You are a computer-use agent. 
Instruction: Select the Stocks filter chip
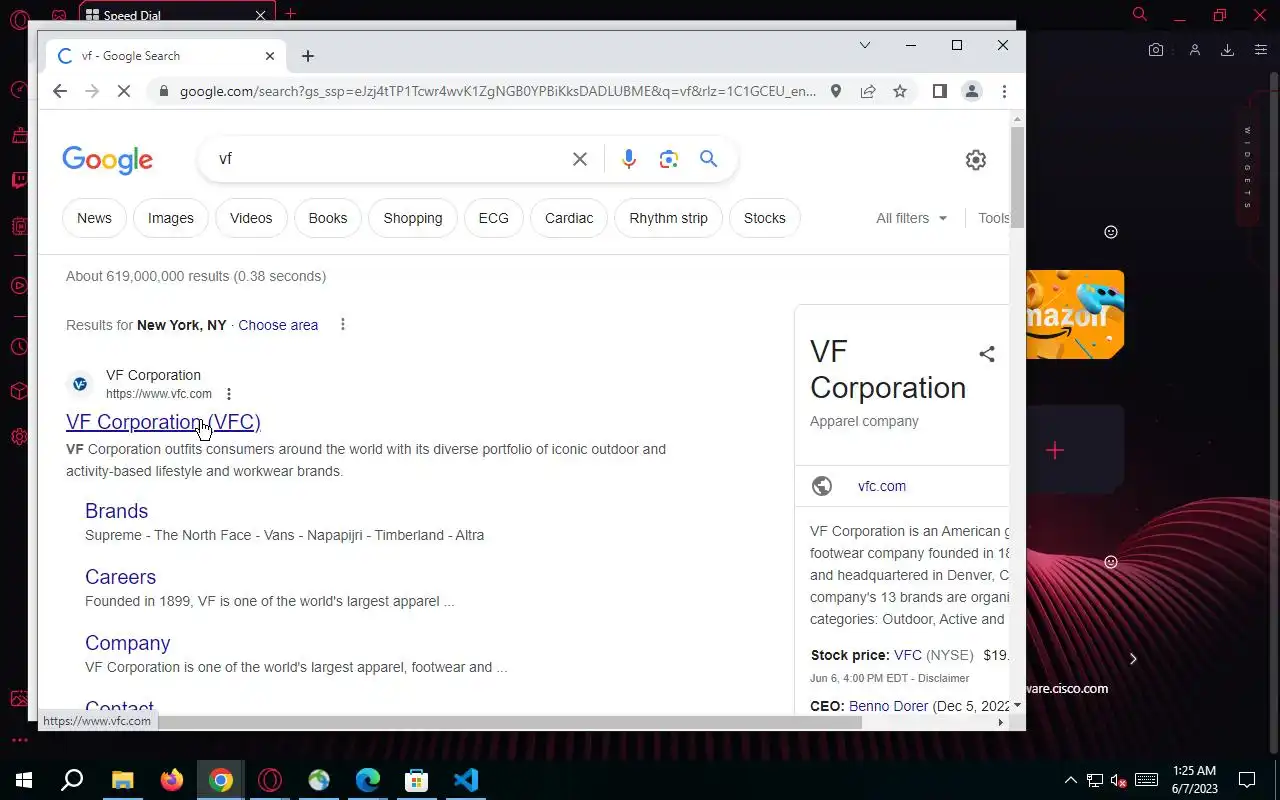(765, 218)
